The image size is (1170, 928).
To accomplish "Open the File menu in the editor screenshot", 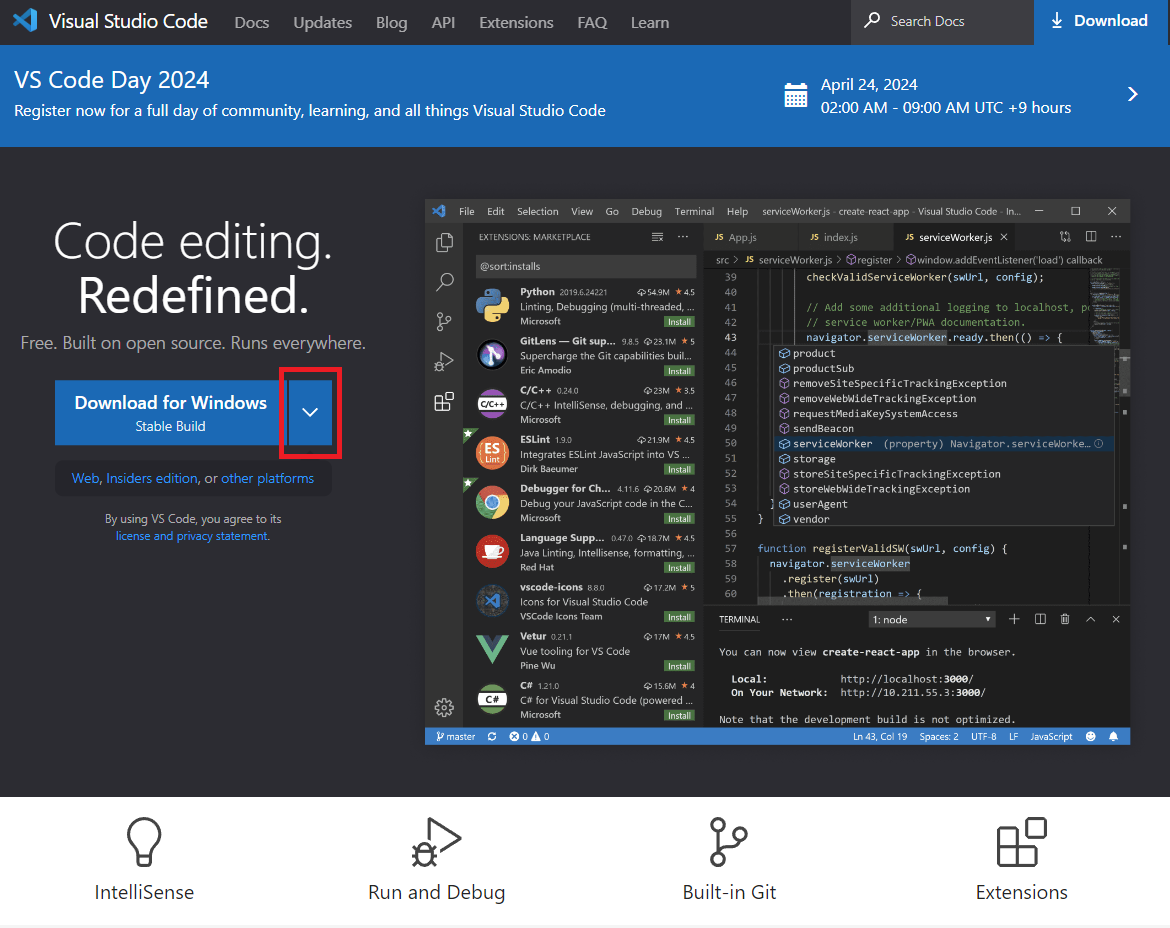I will click(466, 211).
